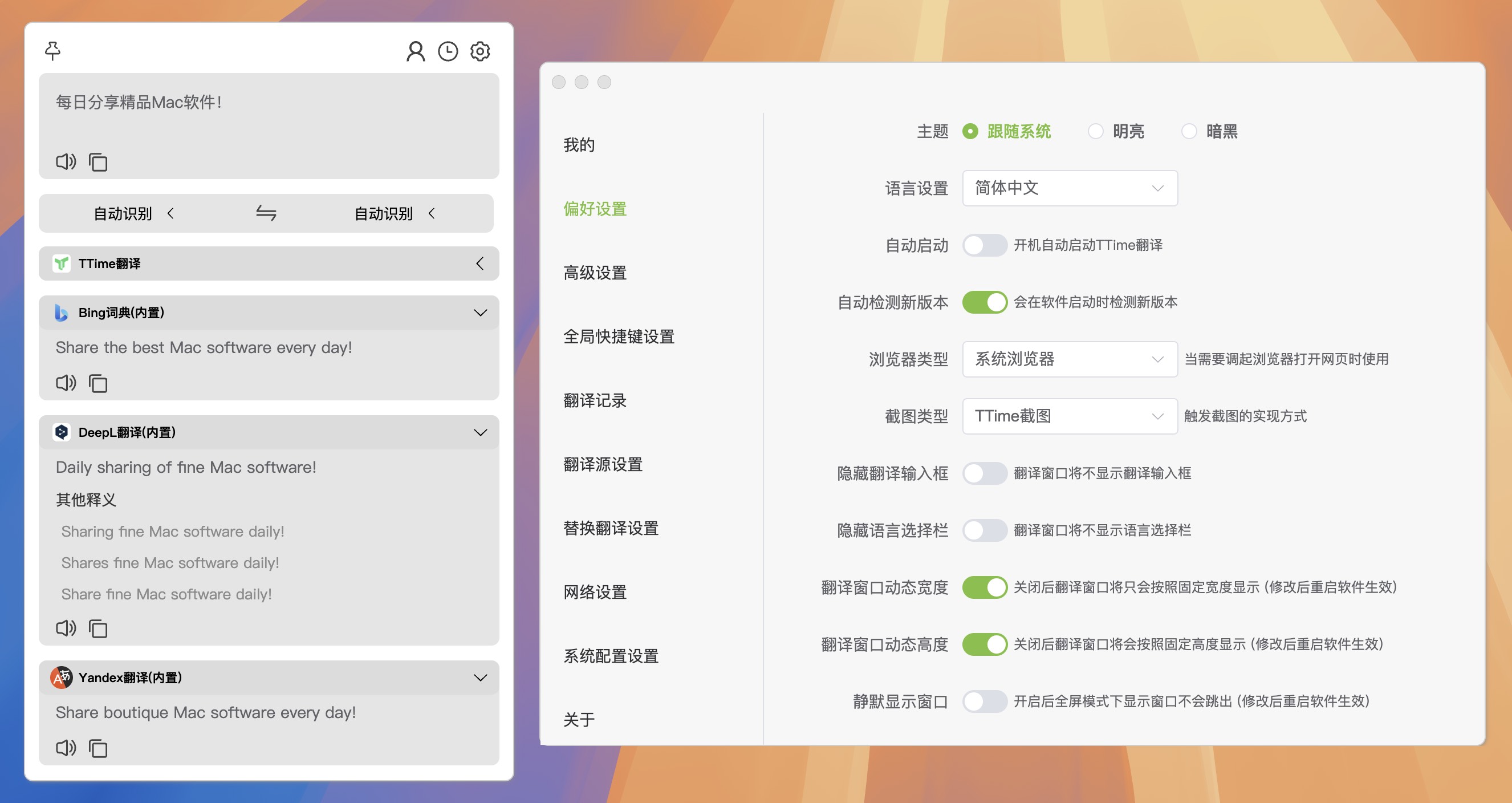1512x803 pixels.
Task: Copy the Bing dictionary translation result
Action: [98, 383]
